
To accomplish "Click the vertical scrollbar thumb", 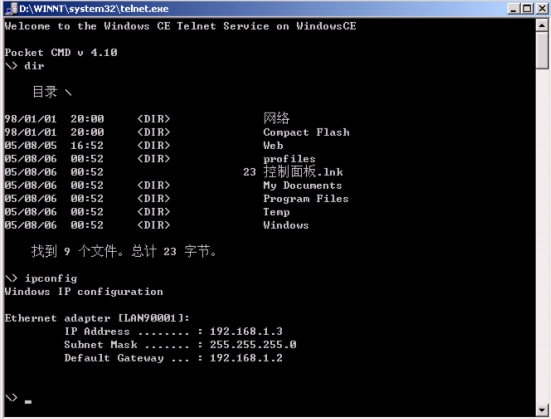I will click(542, 50).
